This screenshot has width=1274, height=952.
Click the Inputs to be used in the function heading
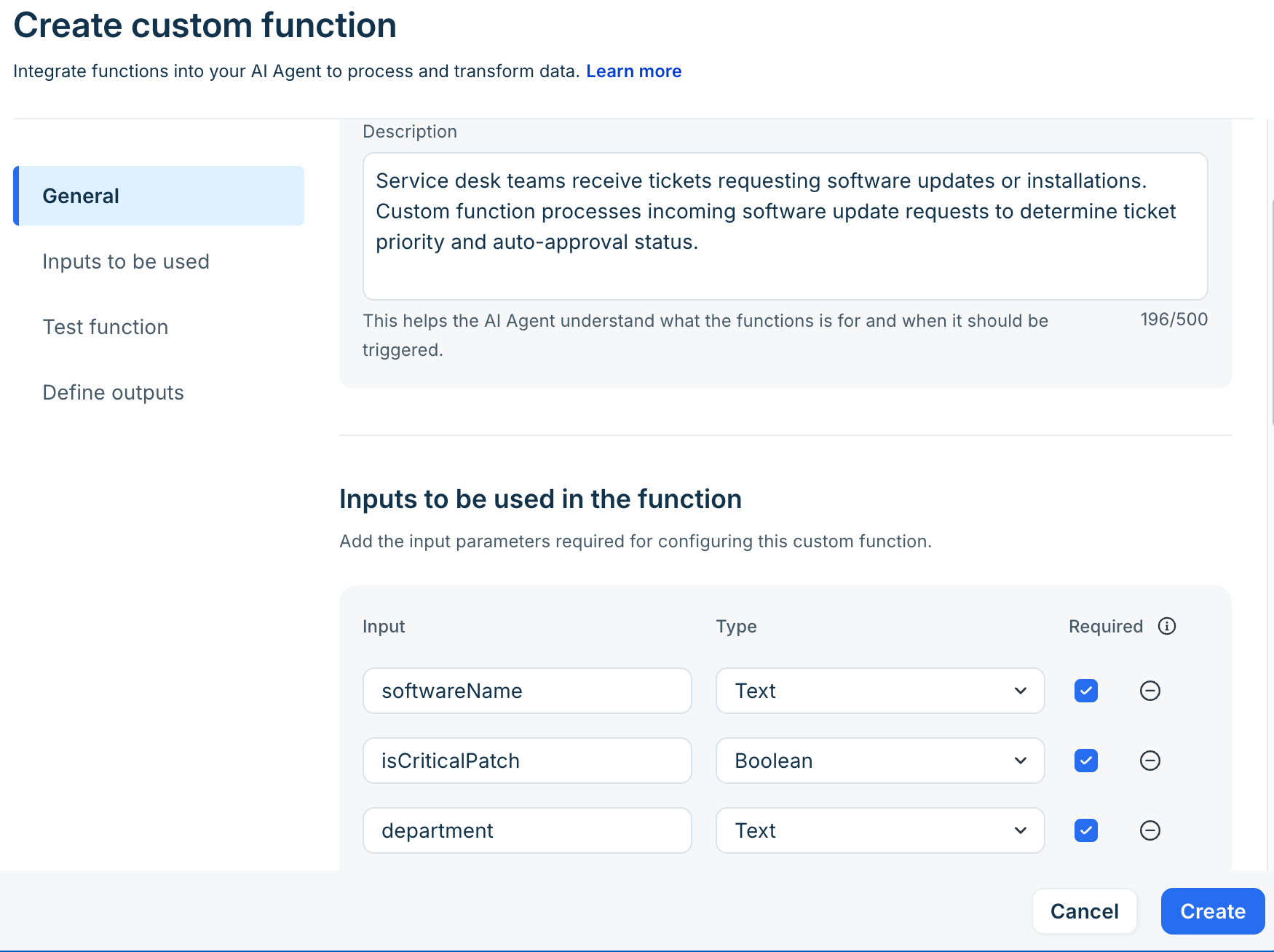[x=540, y=499]
